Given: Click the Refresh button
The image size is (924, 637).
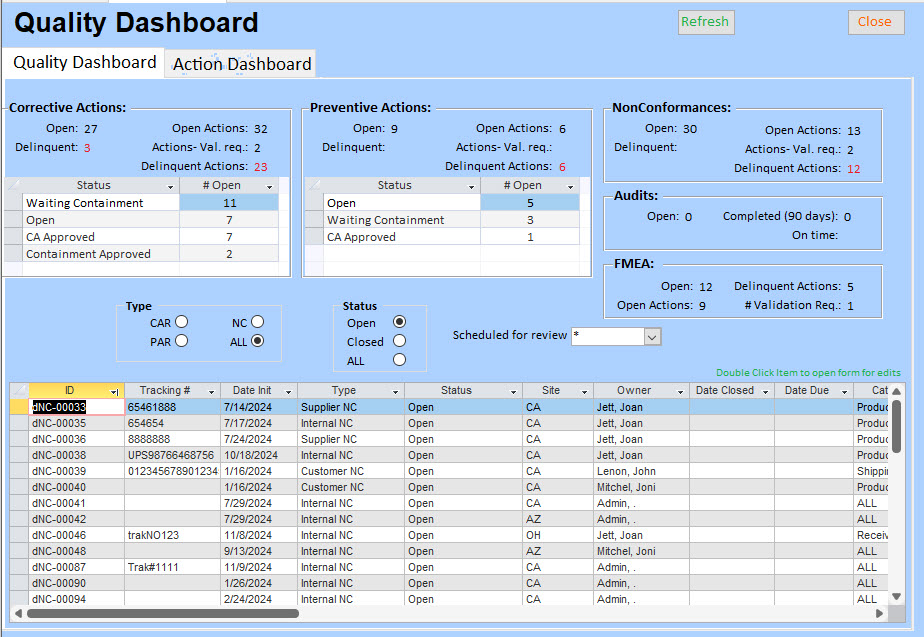Looking at the screenshot, I should (705, 22).
